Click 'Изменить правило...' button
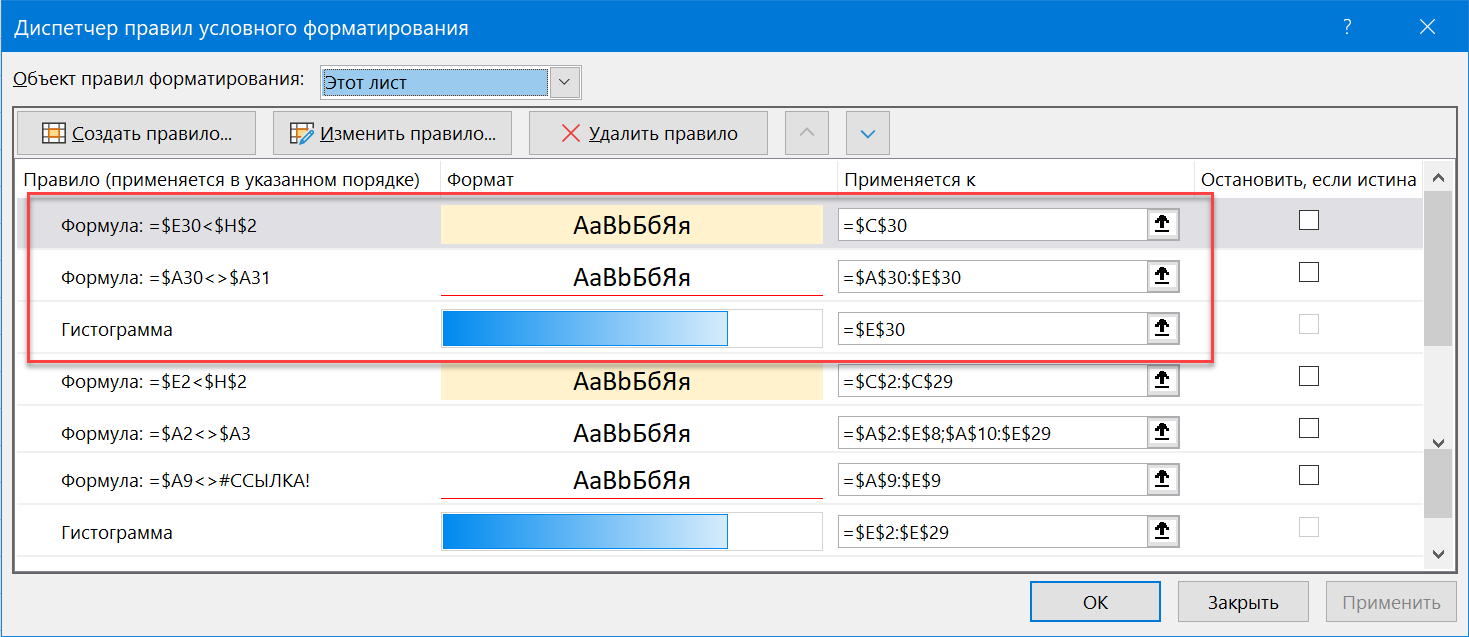 (x=392, y=133)
